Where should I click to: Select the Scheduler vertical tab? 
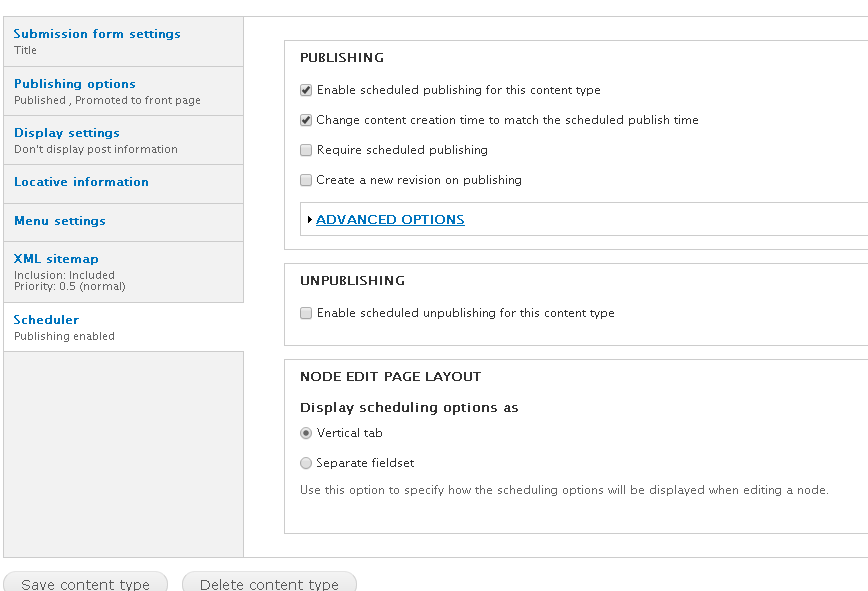123,327
